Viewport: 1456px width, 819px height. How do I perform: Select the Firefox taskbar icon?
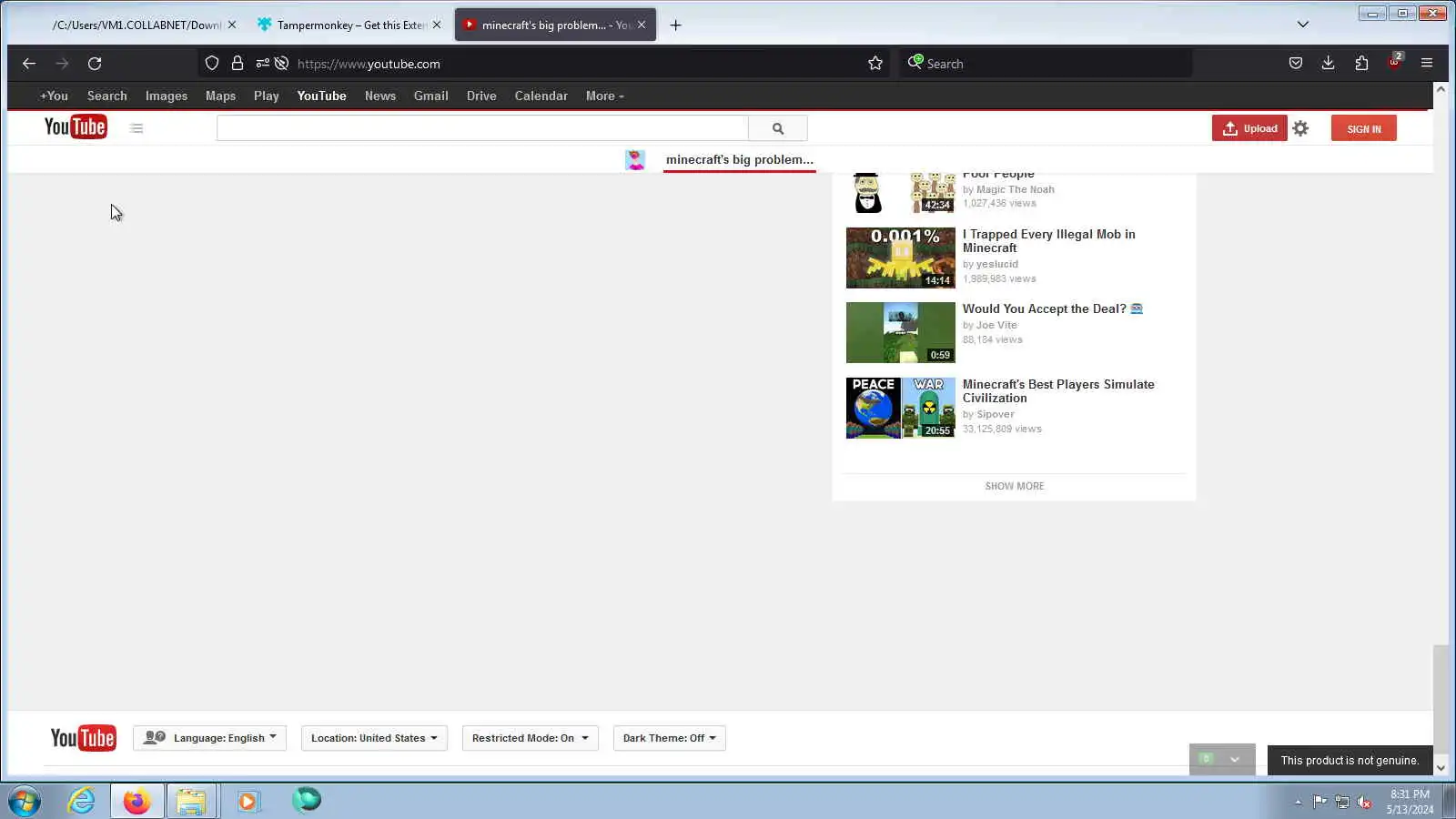[x=137, y=802]
